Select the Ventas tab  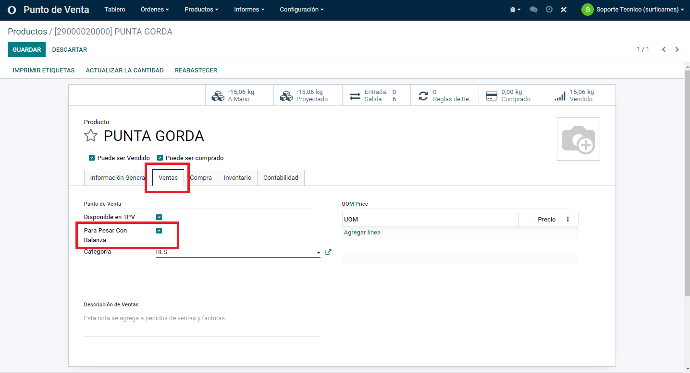point(168,178)
